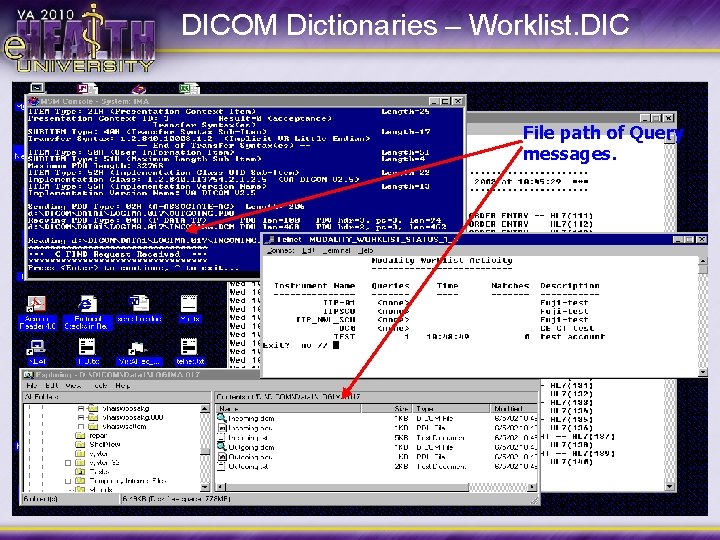Open the computer-monitor shortcut in bottom desktop row
Viewport: 720px width, 540px height.
37,352
